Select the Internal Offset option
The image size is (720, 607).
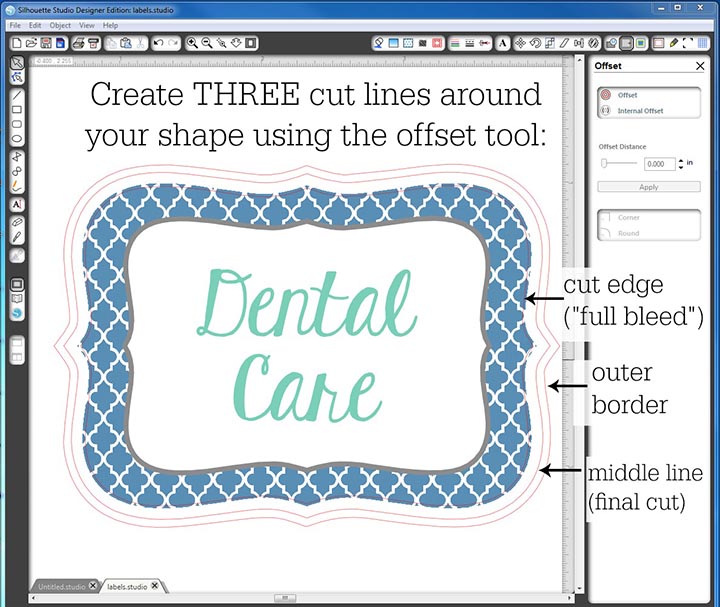[640, 111]
